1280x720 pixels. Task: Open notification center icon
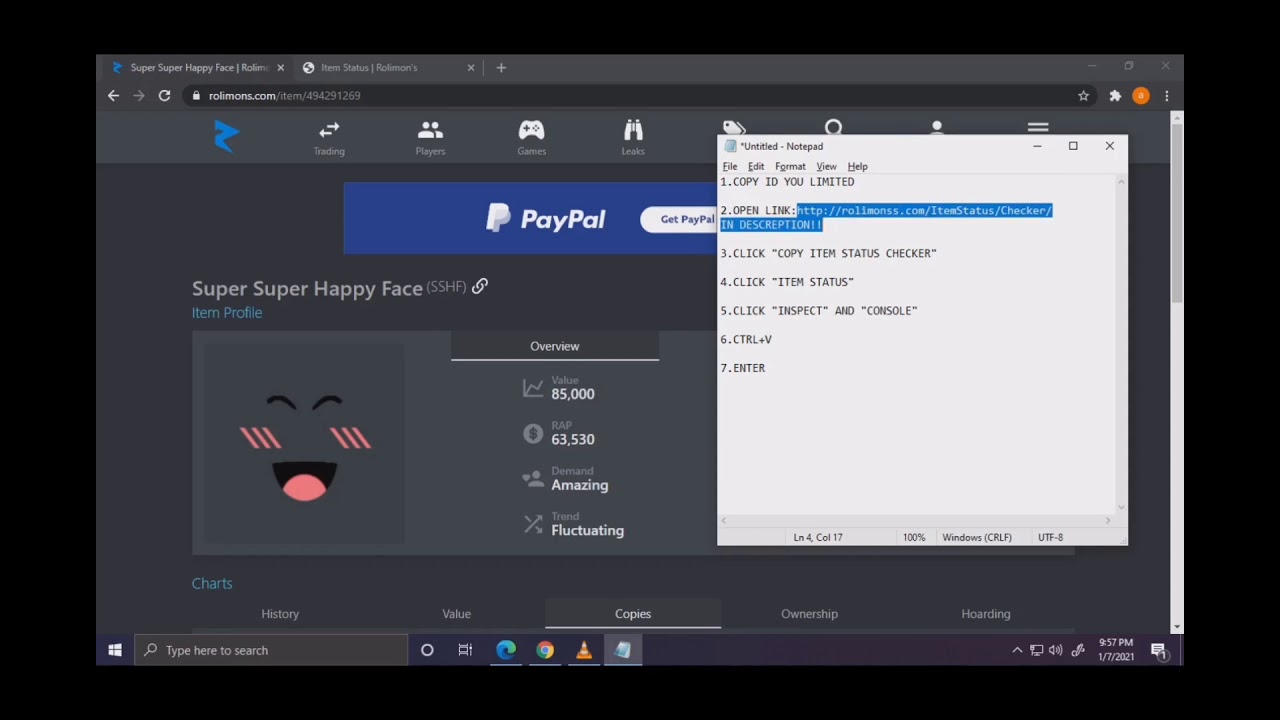tap(1158, 650)
